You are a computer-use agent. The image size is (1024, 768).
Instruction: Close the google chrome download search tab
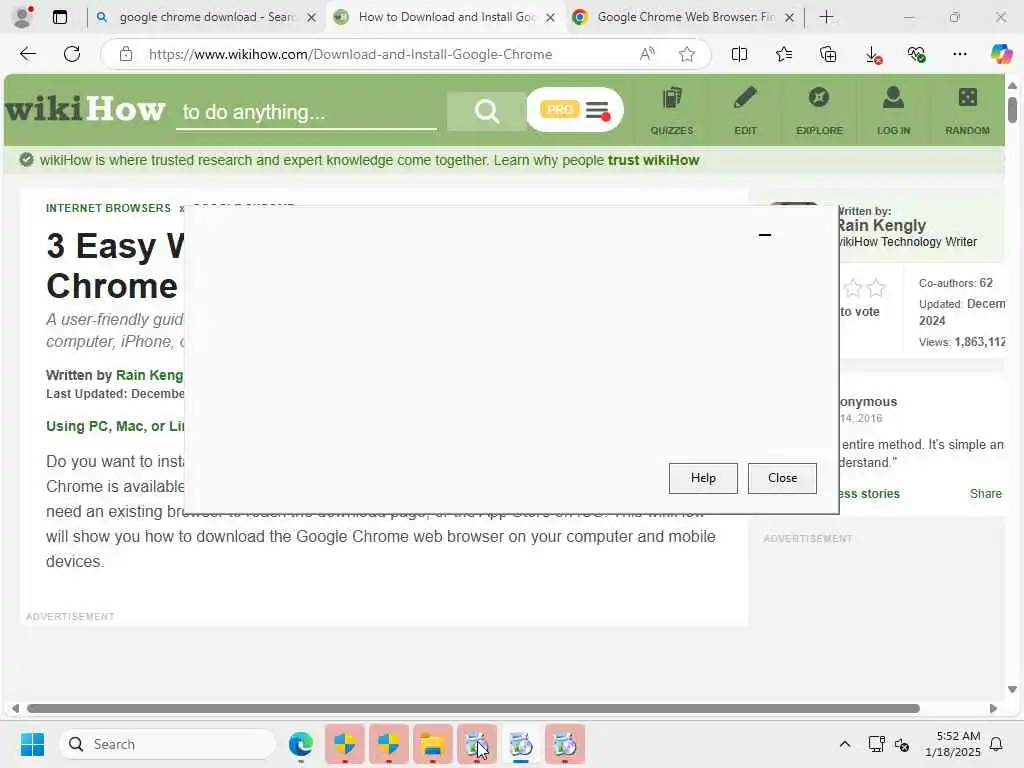pyautogui.click(x=312, y=18)
